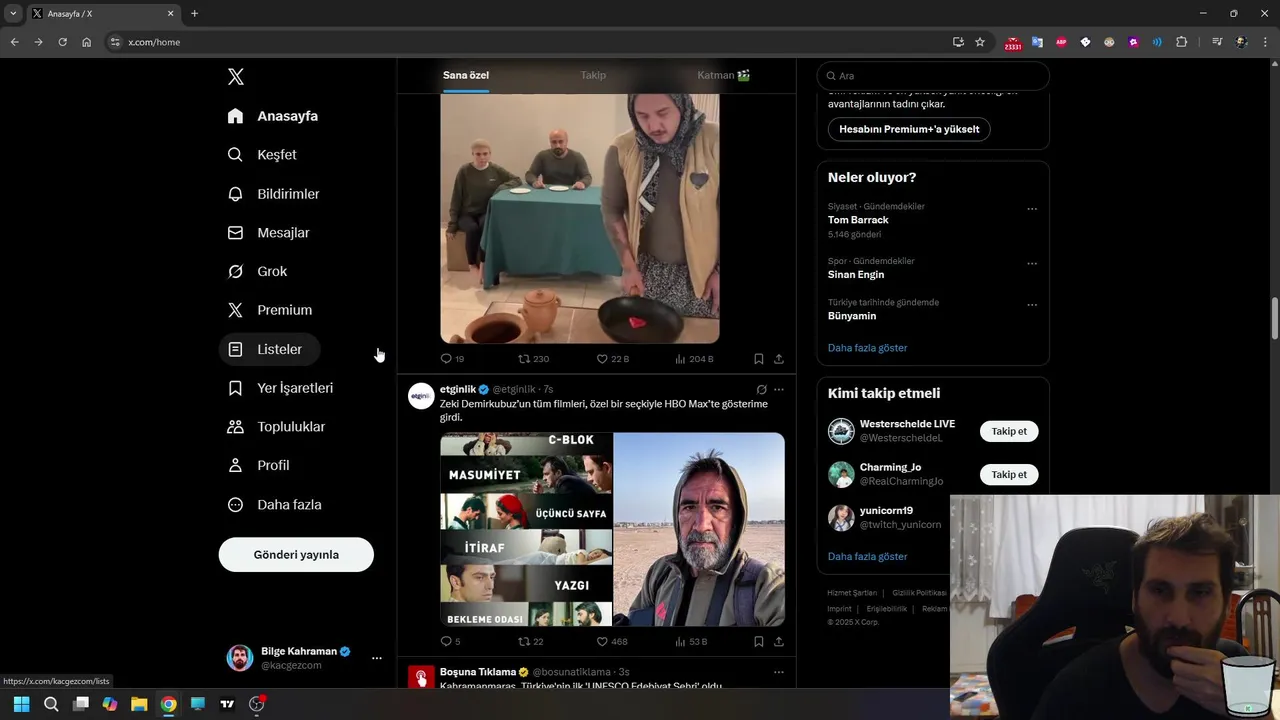Open the ABP extension icon
Screen dimensions: 1280x720
(x=1061, y=42)
